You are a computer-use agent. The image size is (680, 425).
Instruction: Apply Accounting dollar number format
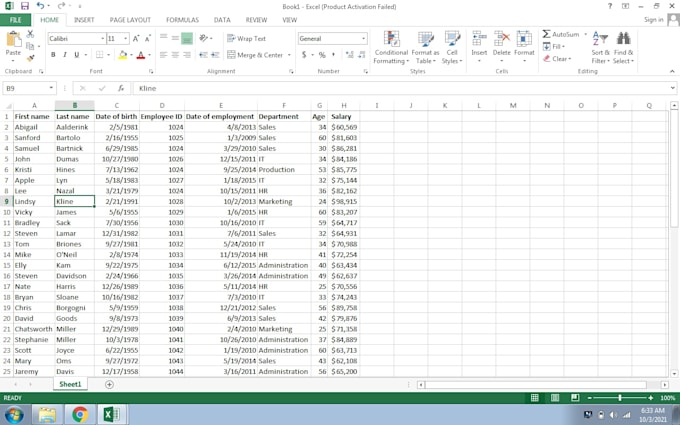point(304,55)
